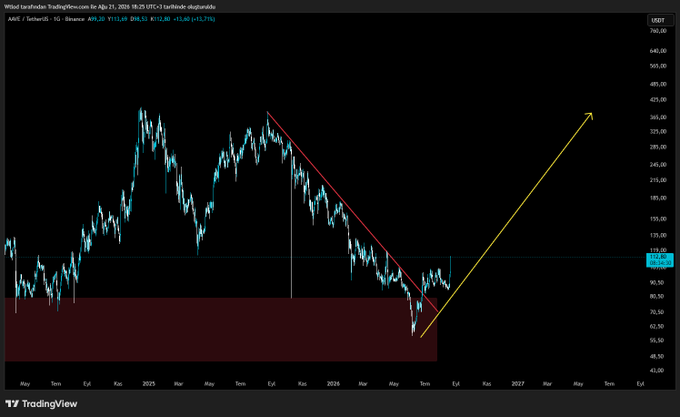Click the close value K112,80
Screen dimensions: 680x417
[160, 19]
